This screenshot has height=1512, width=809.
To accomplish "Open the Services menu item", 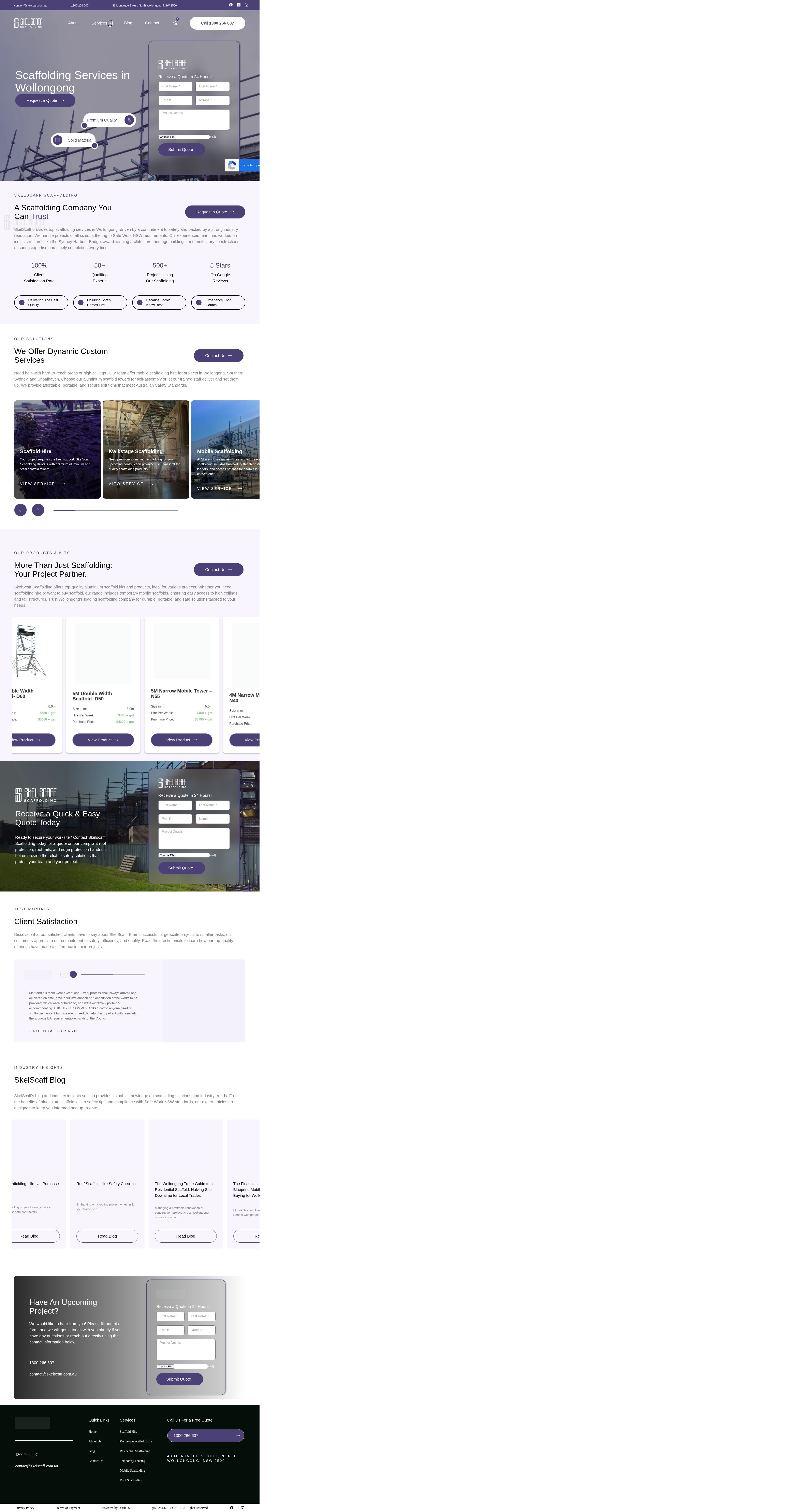I will click(99, 23).
